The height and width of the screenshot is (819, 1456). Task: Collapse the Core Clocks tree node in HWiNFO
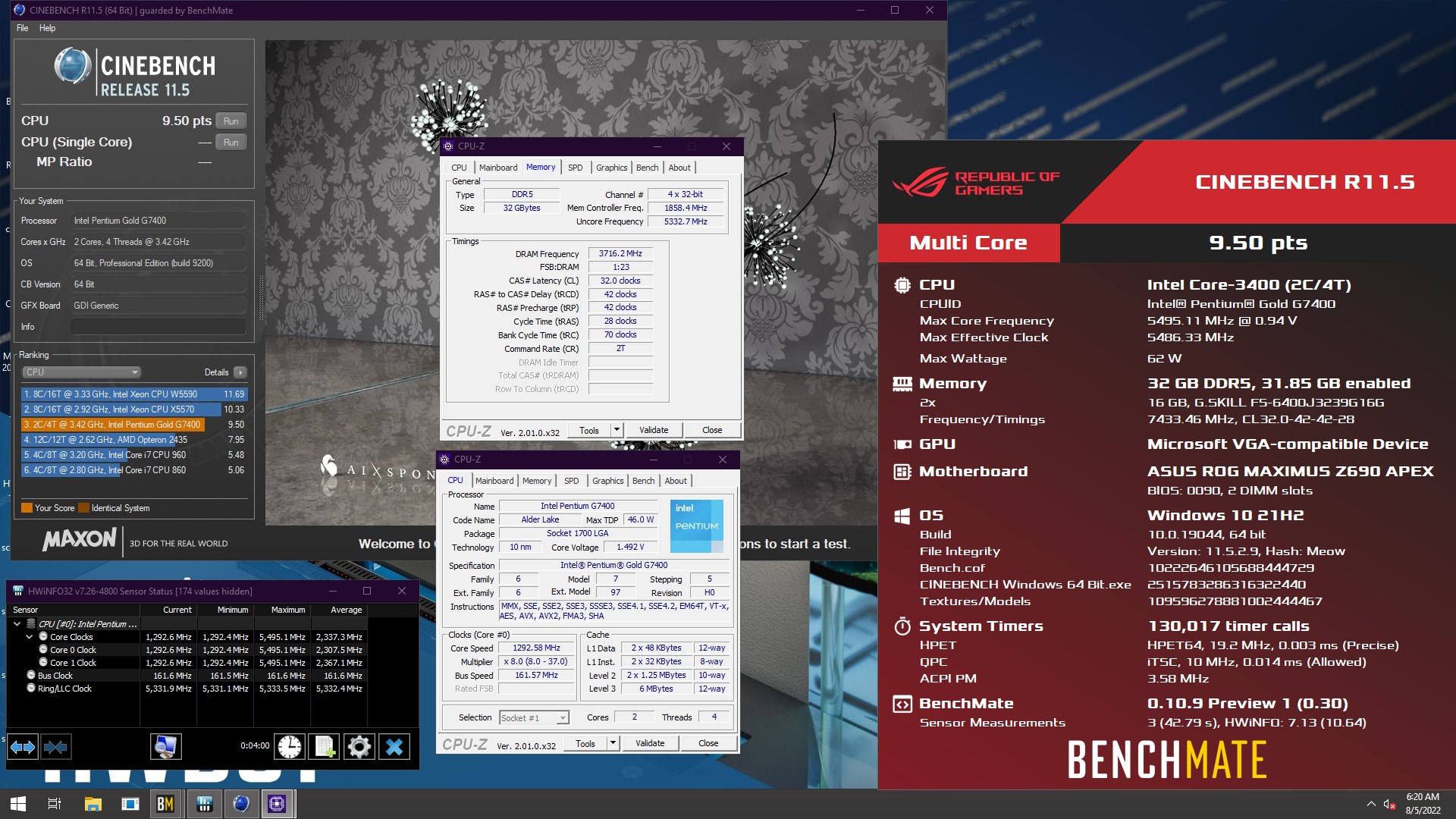coord(30,637)
